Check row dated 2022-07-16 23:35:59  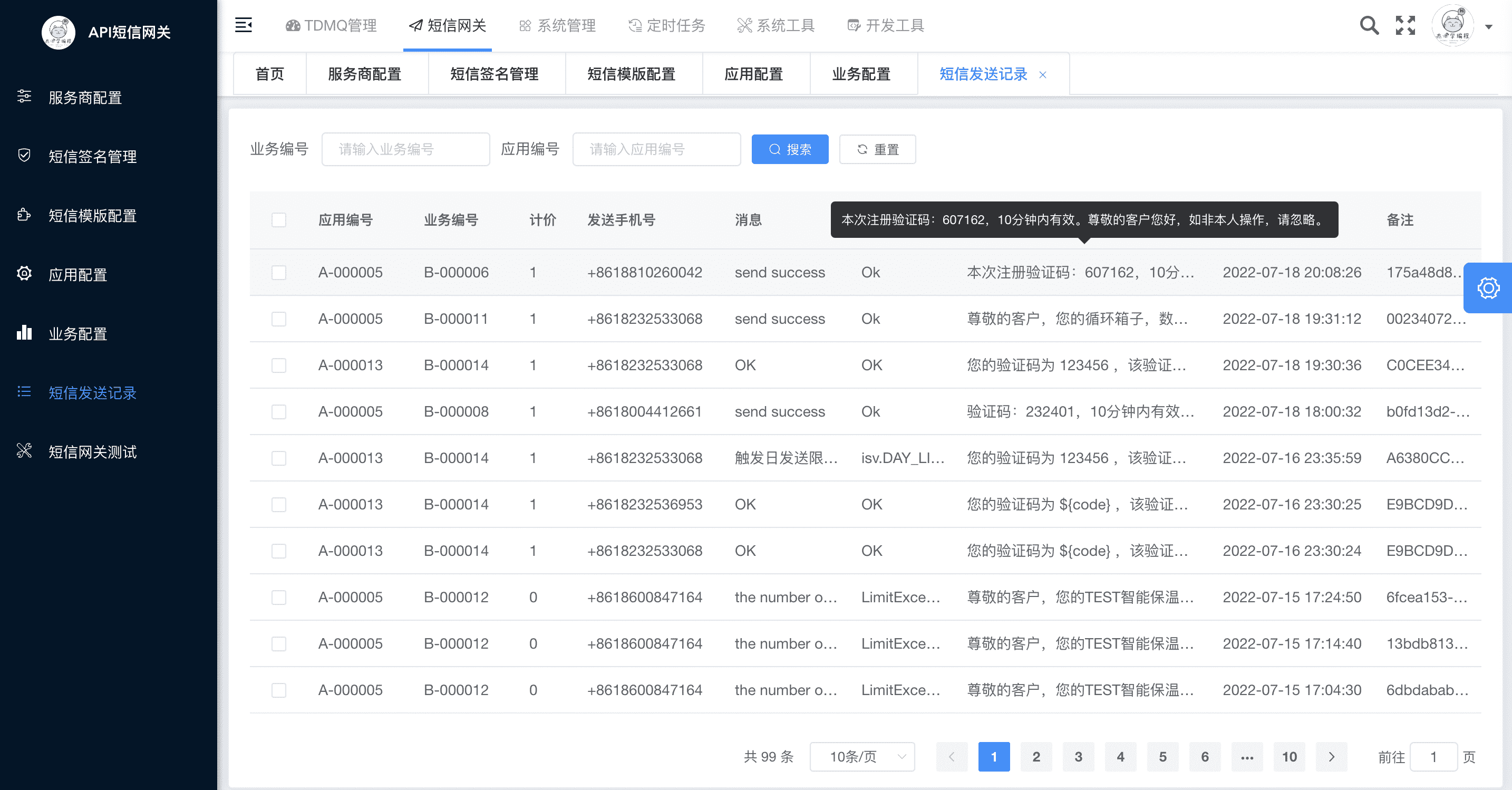(279, 458)
